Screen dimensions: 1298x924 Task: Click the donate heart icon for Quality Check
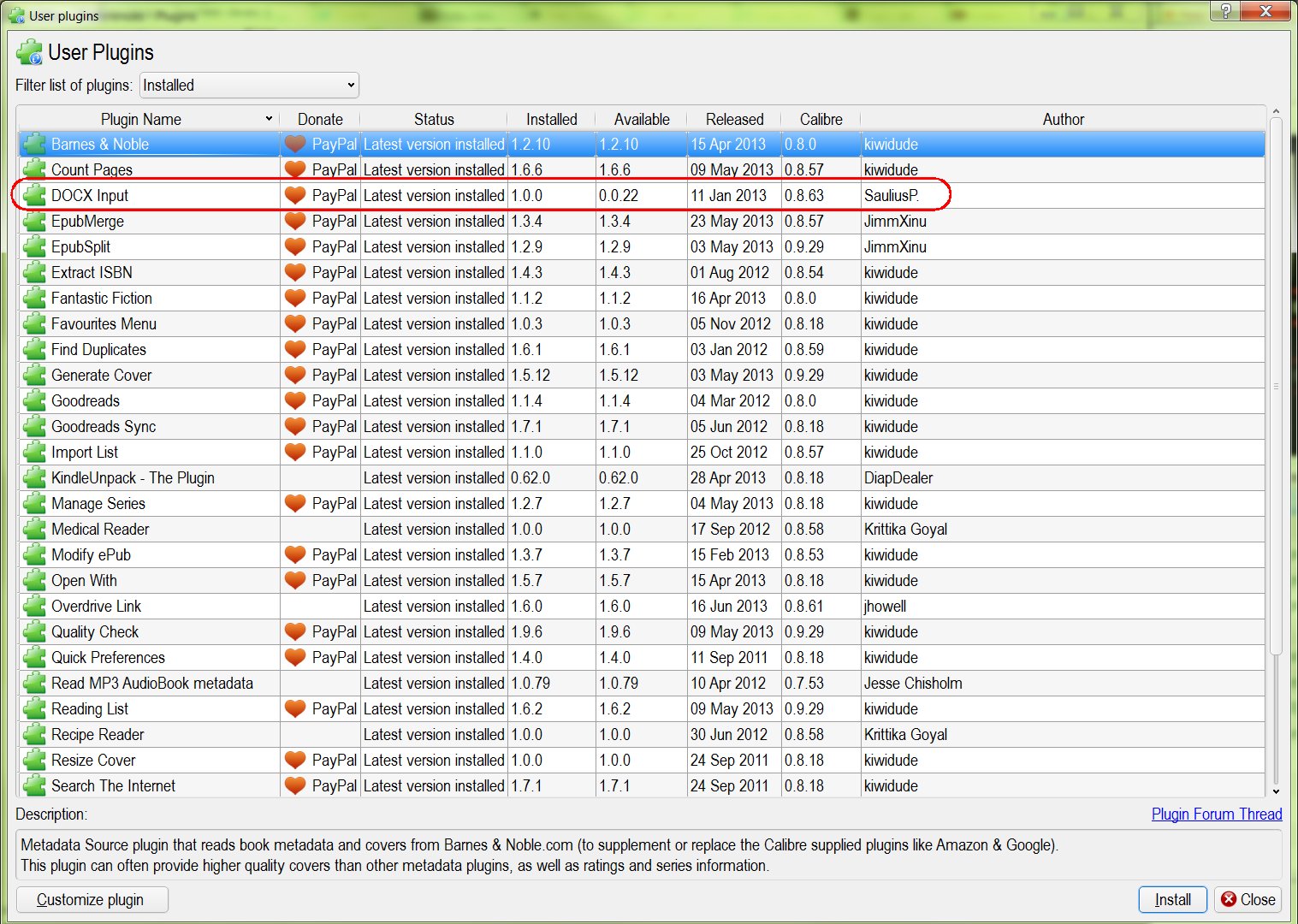pyautogui.click(x=295, y=631)
